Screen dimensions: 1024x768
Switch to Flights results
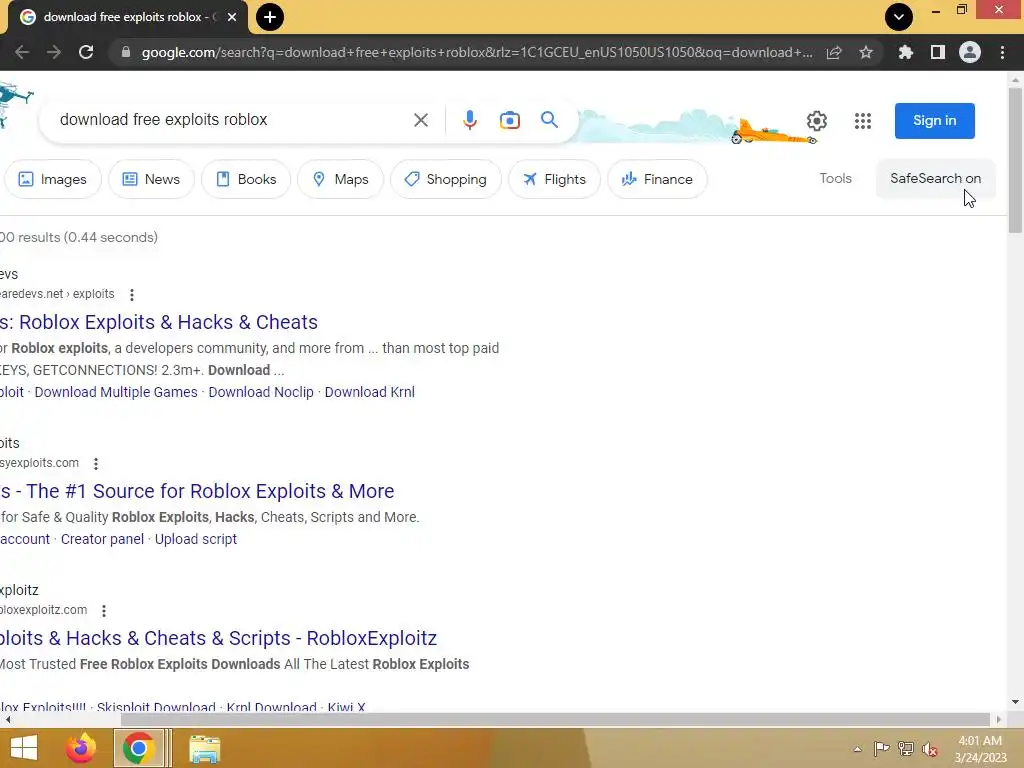pos(554,179)
